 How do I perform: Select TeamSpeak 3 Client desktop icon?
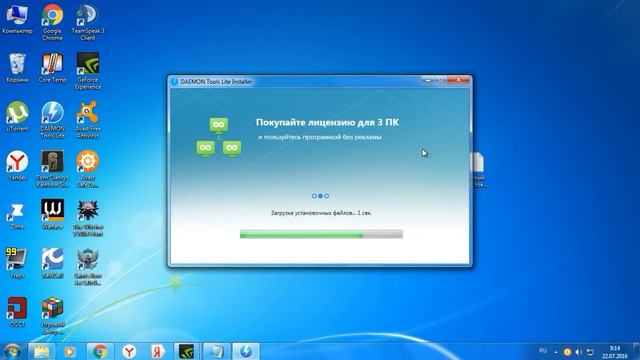point(88,22)
